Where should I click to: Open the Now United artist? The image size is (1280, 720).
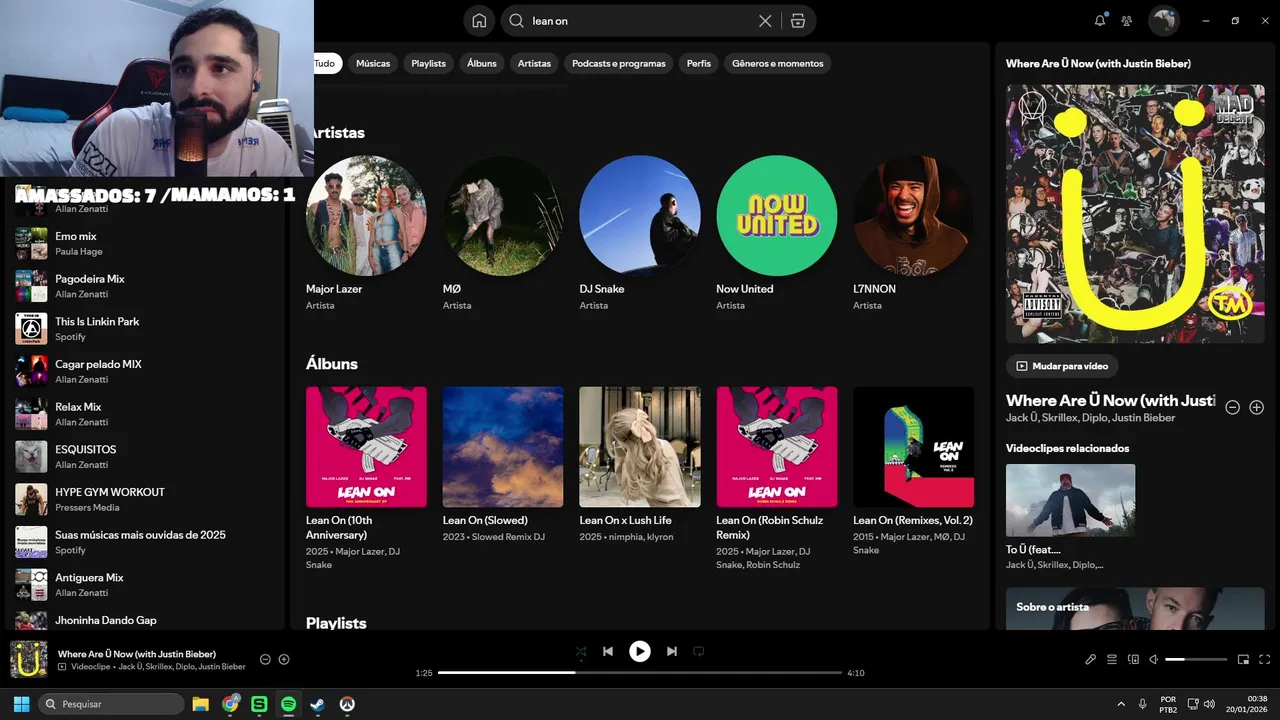(x=777, y=215)
